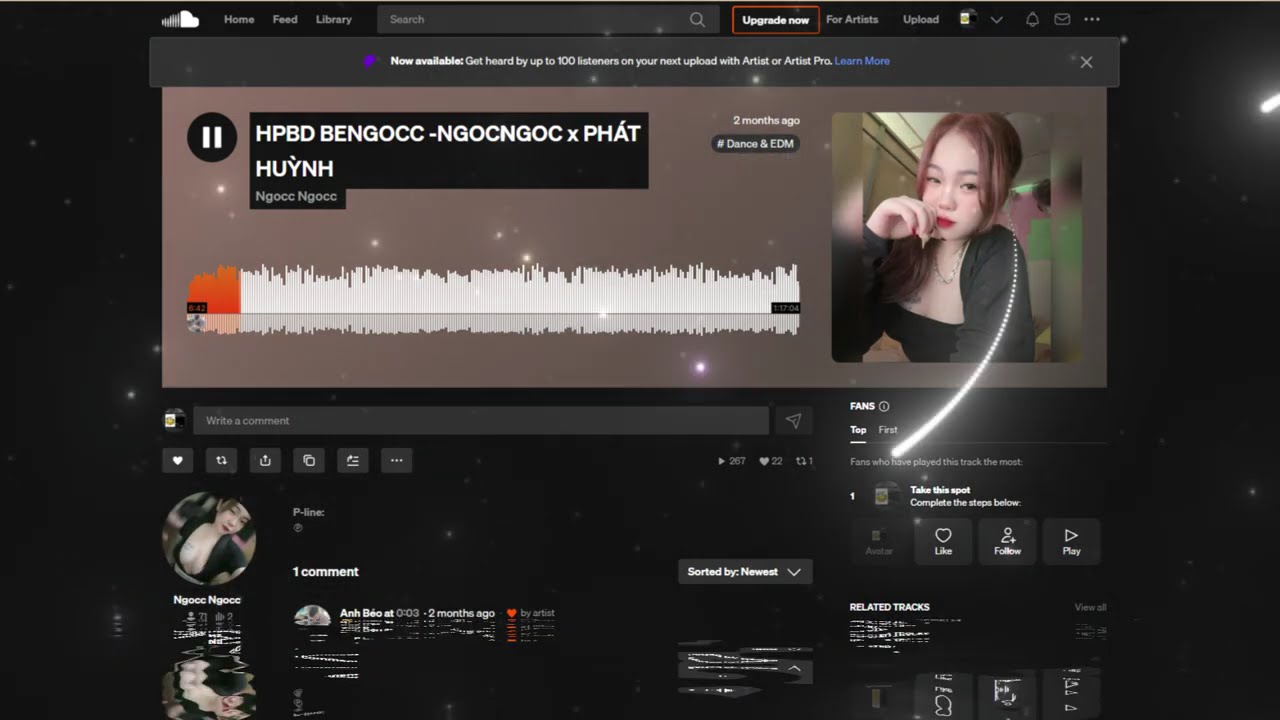Screen dimensions: 1280x720
Task: Follow the Learn More link
Action: (x=862, y=61)
